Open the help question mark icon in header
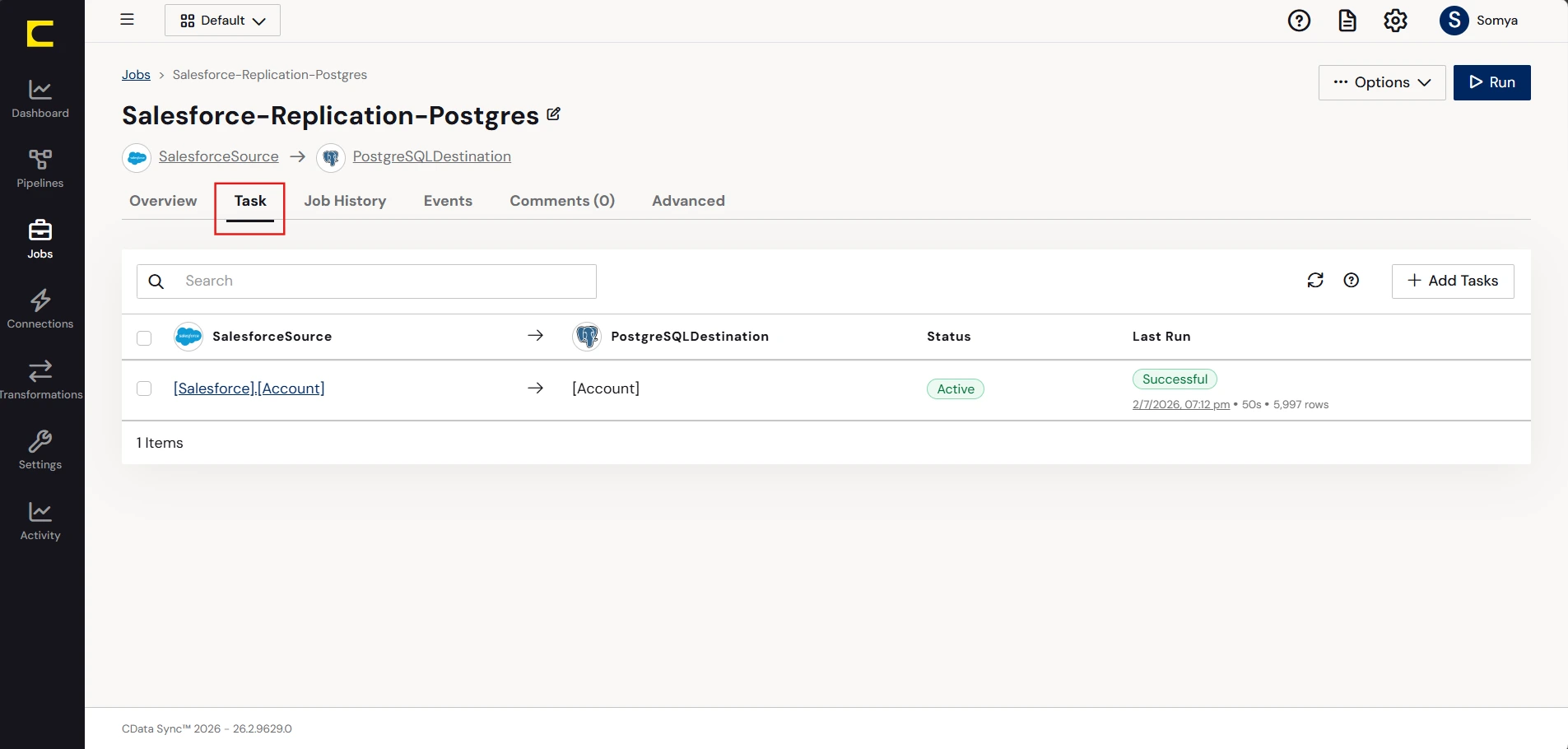 [x=1299, y=21]
